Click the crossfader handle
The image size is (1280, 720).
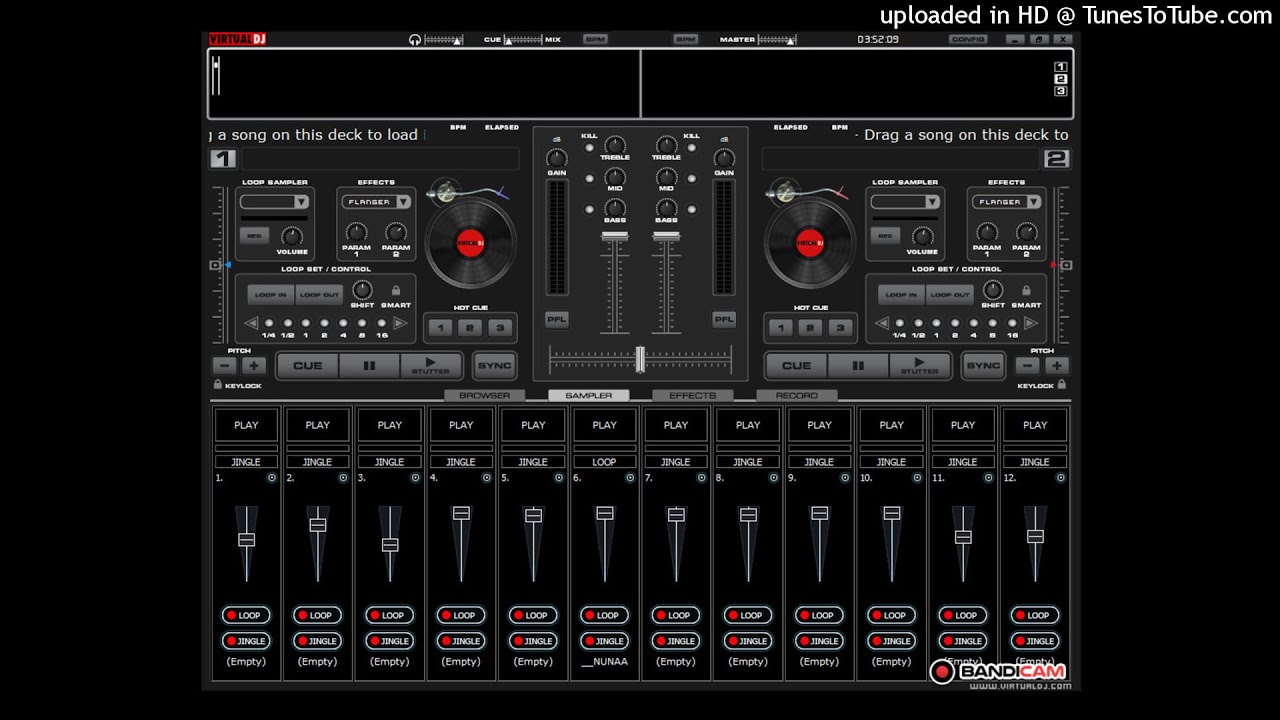coord(640,360)
